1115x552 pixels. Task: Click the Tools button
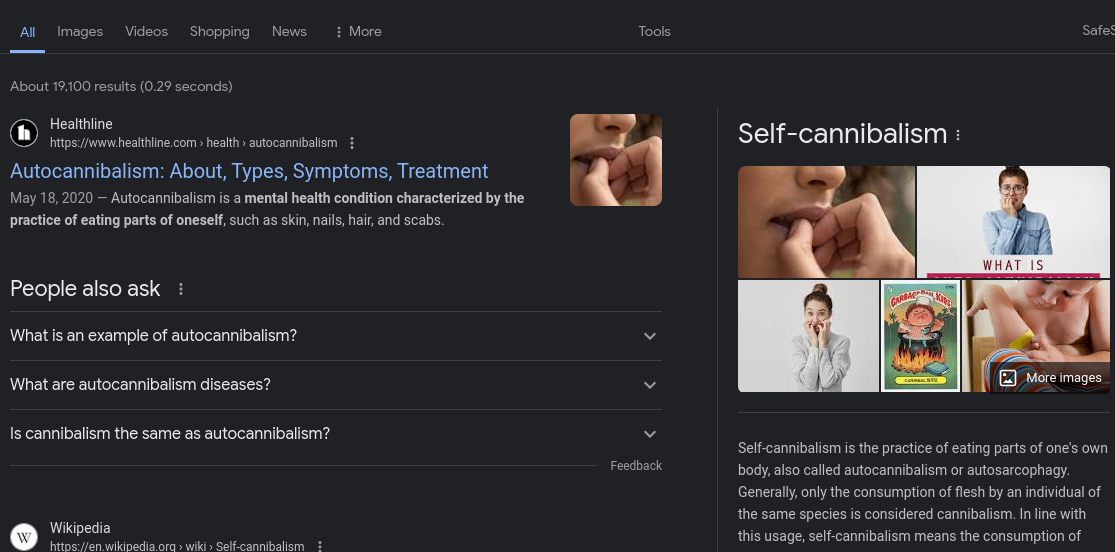tap(654, 31)
